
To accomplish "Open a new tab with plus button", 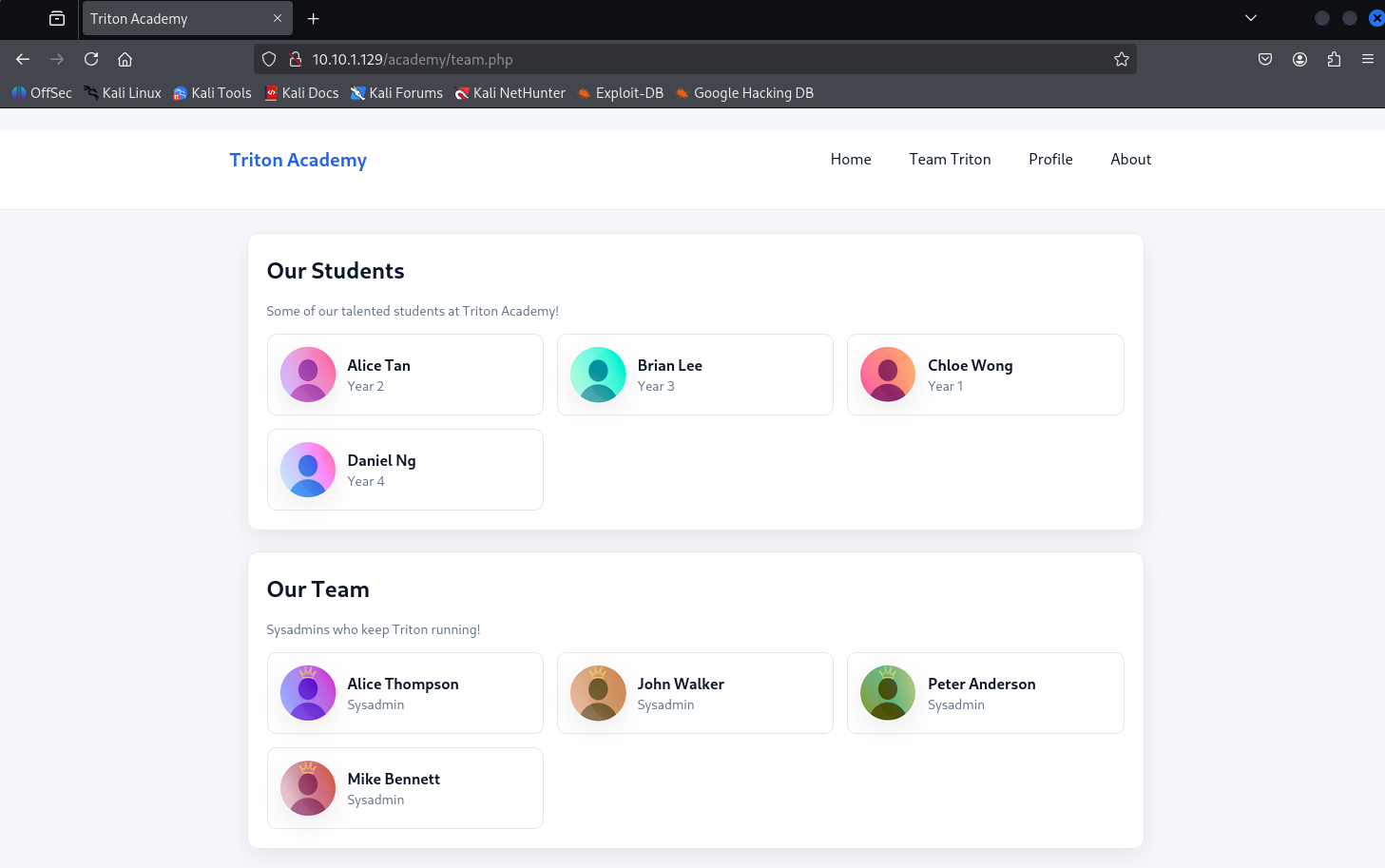I will 313,18.
